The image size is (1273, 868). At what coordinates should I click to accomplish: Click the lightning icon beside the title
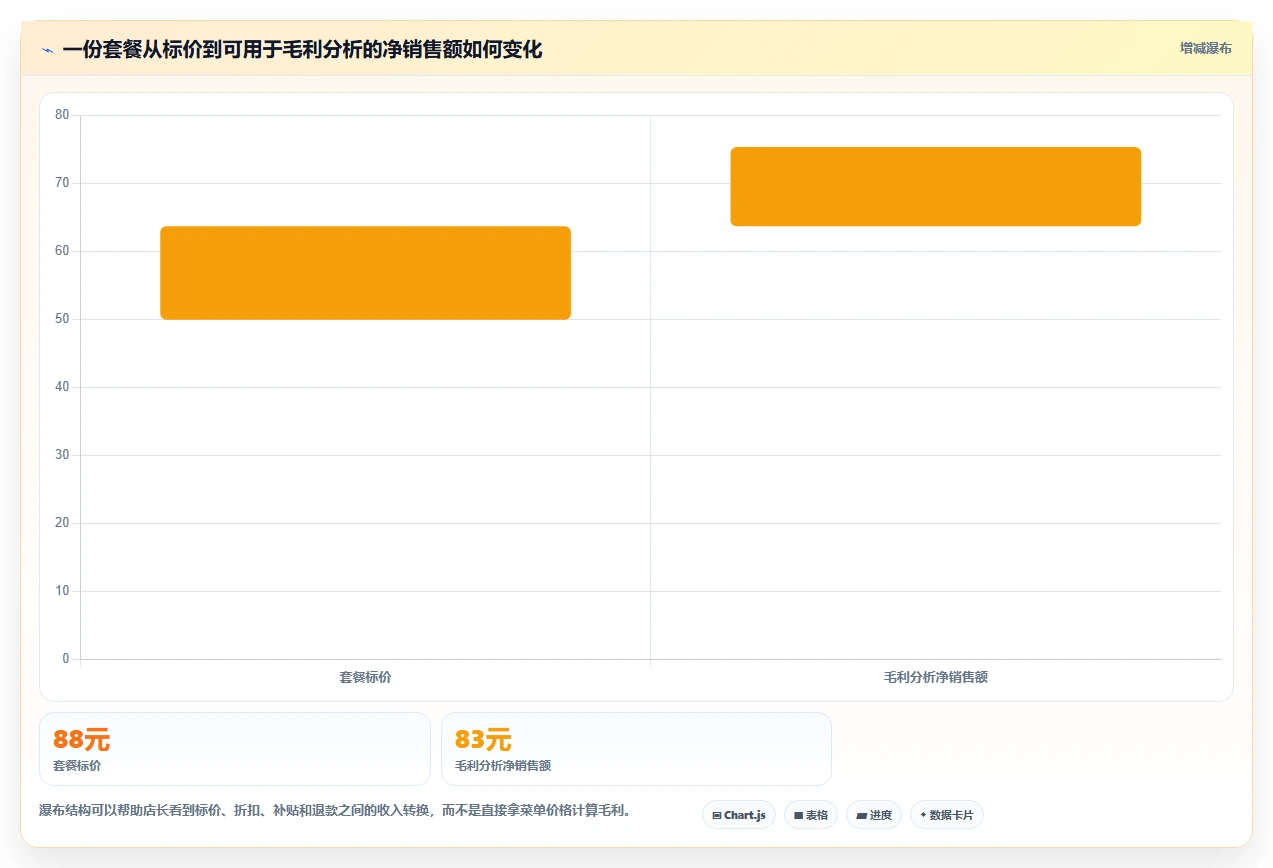[x=48, y=49]
